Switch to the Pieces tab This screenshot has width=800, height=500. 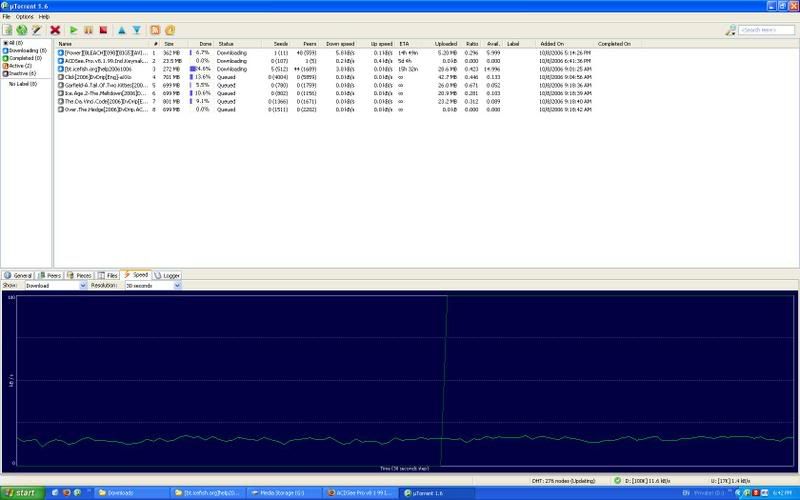(x=79, y=276)
